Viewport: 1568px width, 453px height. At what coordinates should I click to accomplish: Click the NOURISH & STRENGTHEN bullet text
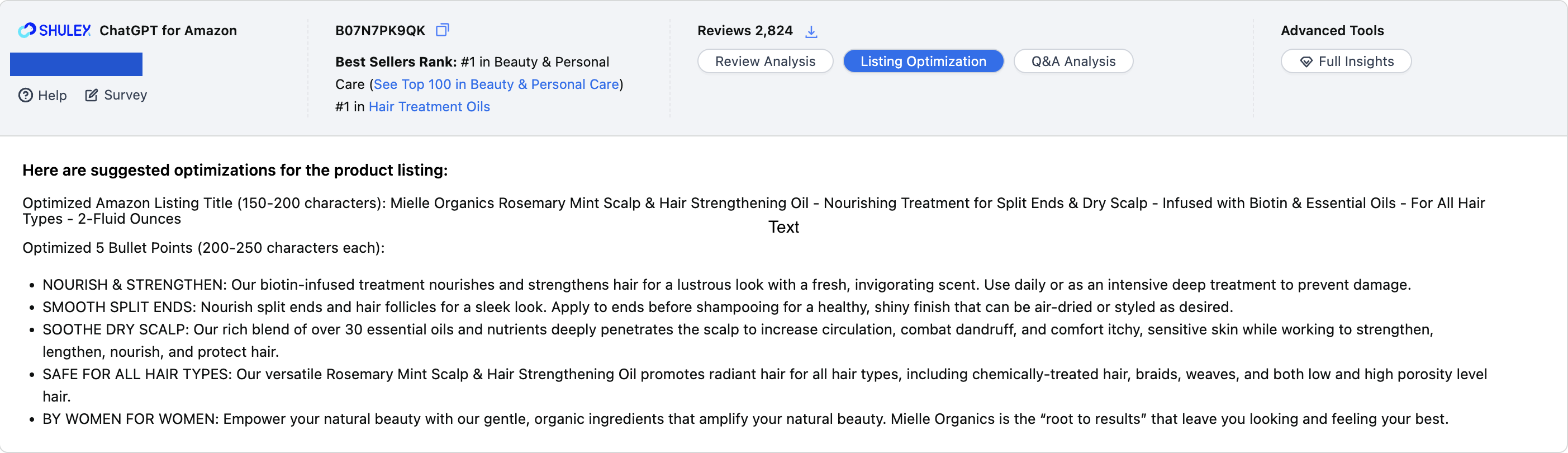pyautogui.click(x=726, y=284)
